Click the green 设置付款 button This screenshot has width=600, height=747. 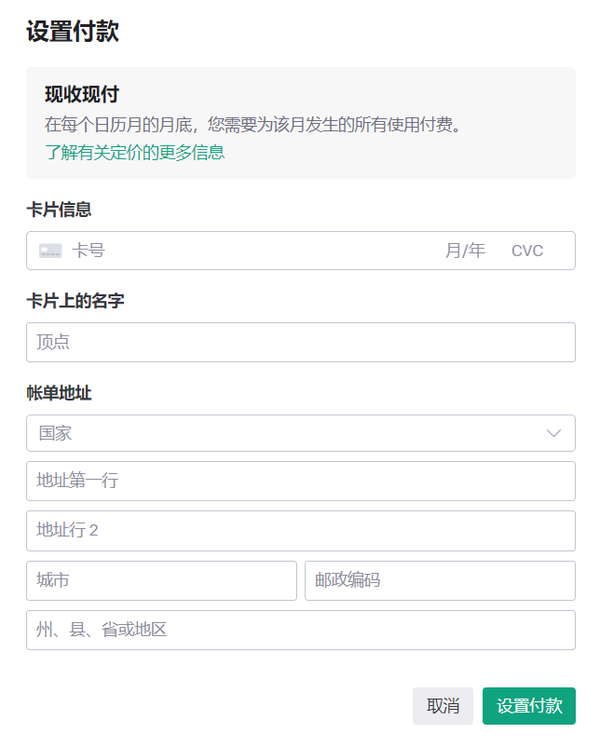coord(528,706)
